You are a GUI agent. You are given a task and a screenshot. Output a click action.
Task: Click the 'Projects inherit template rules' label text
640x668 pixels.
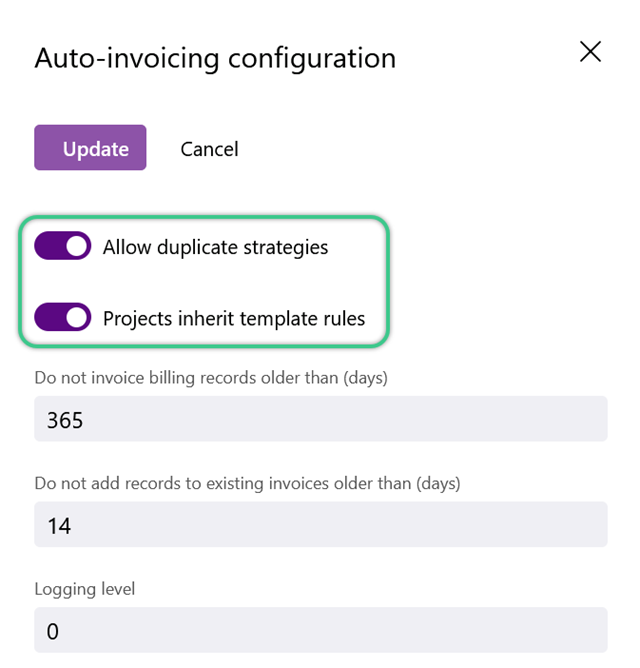234,319
